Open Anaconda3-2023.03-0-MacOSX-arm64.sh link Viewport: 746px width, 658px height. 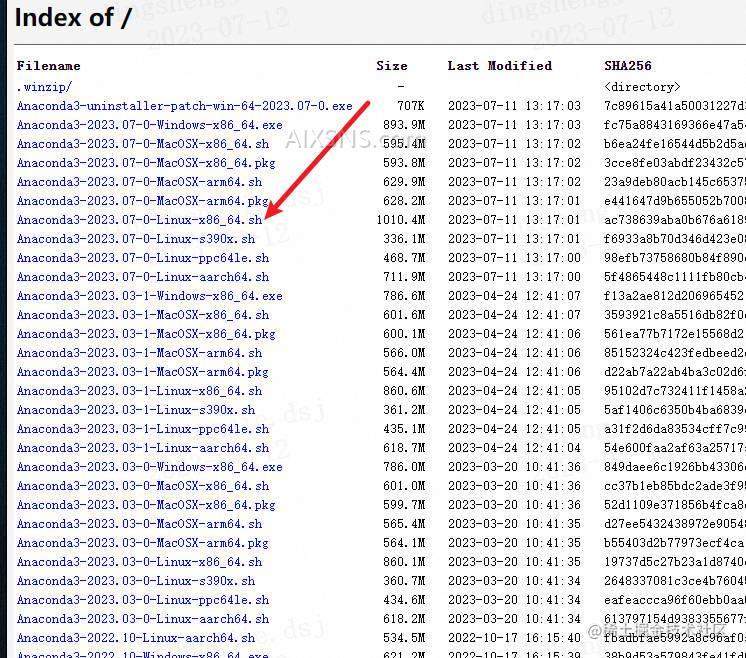pos(139,524)
